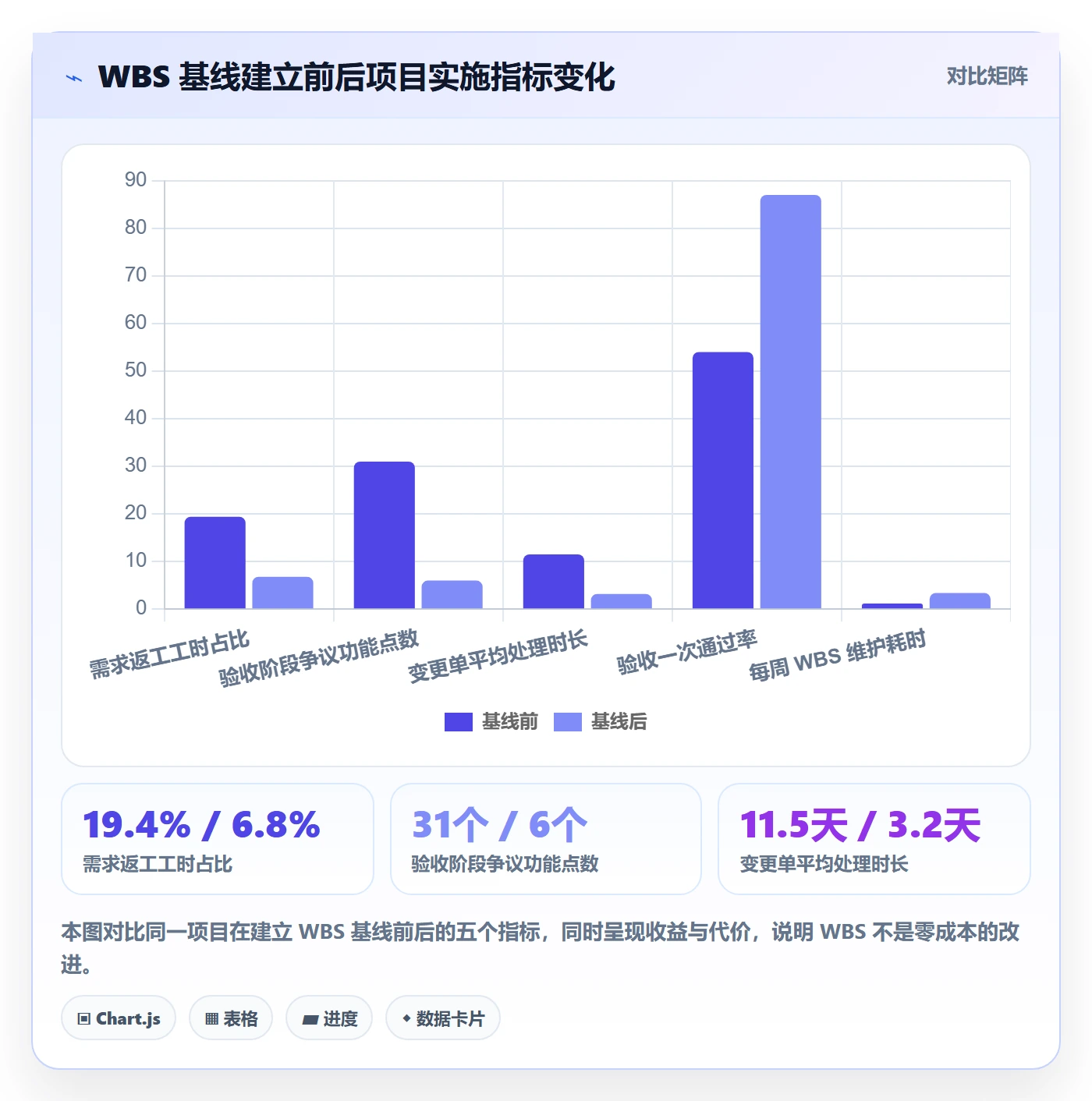
Task: Click the tallest 基线后 bar for 验收一次通过率
Action: point(791,402)
